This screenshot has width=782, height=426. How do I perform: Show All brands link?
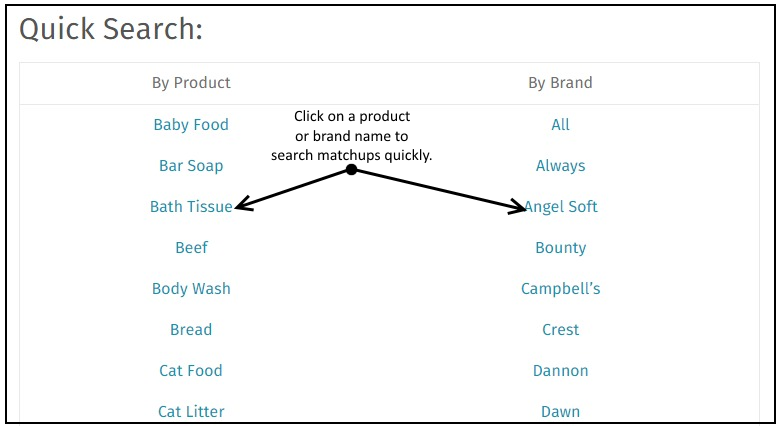pos(561,125)
